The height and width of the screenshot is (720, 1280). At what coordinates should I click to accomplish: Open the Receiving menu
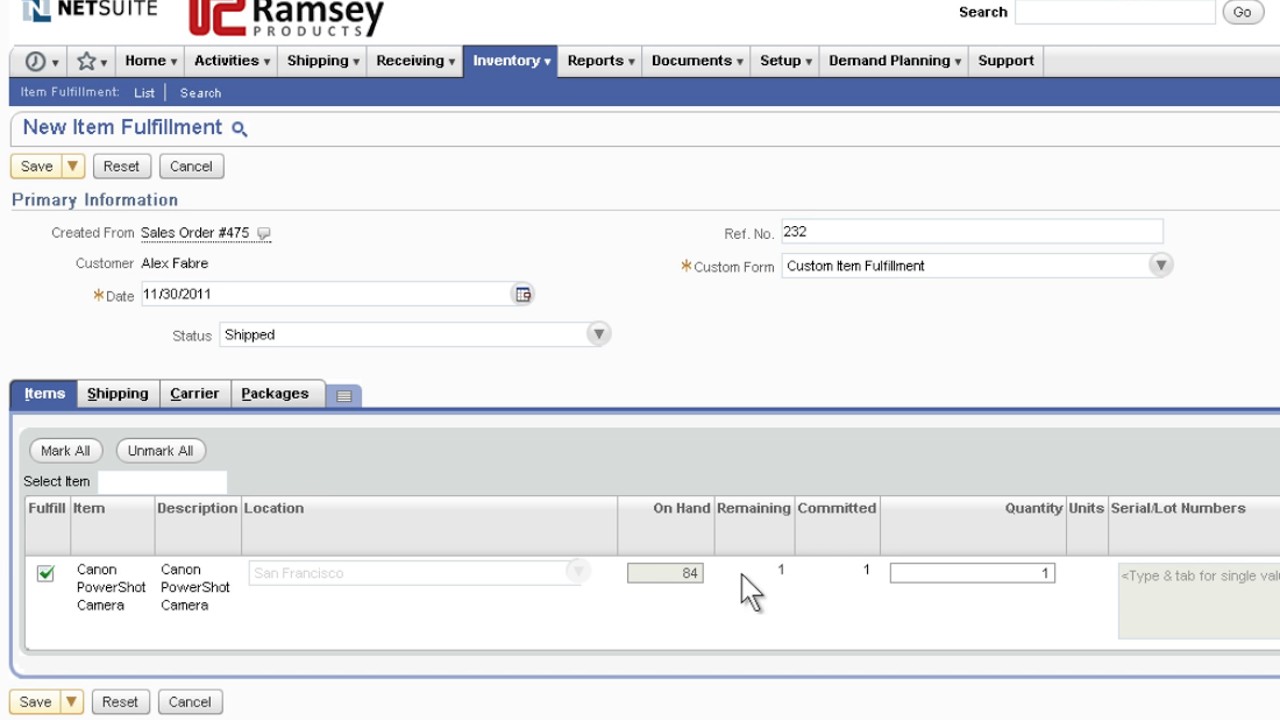(415, 61)
